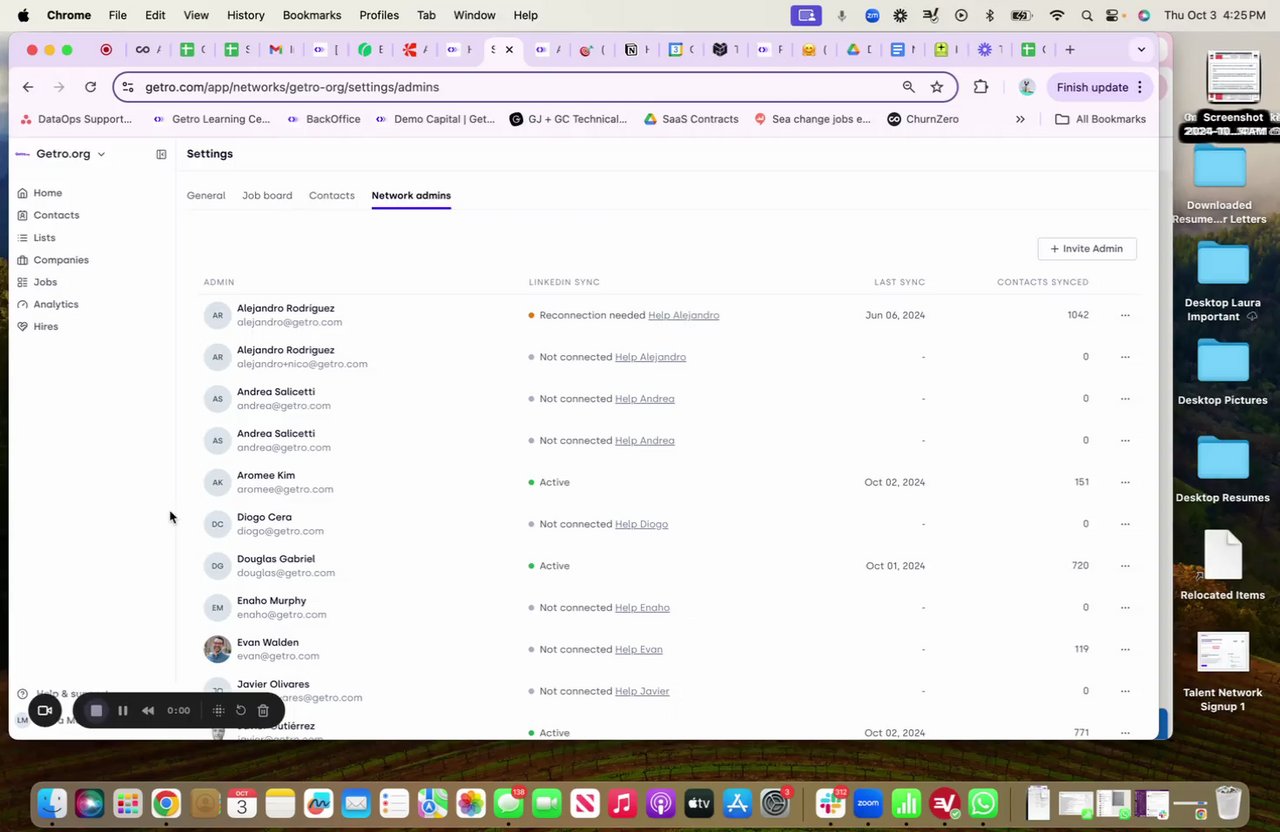Open the BackOffice bookmark
The image size is (1280, 832).
(324, 119)
